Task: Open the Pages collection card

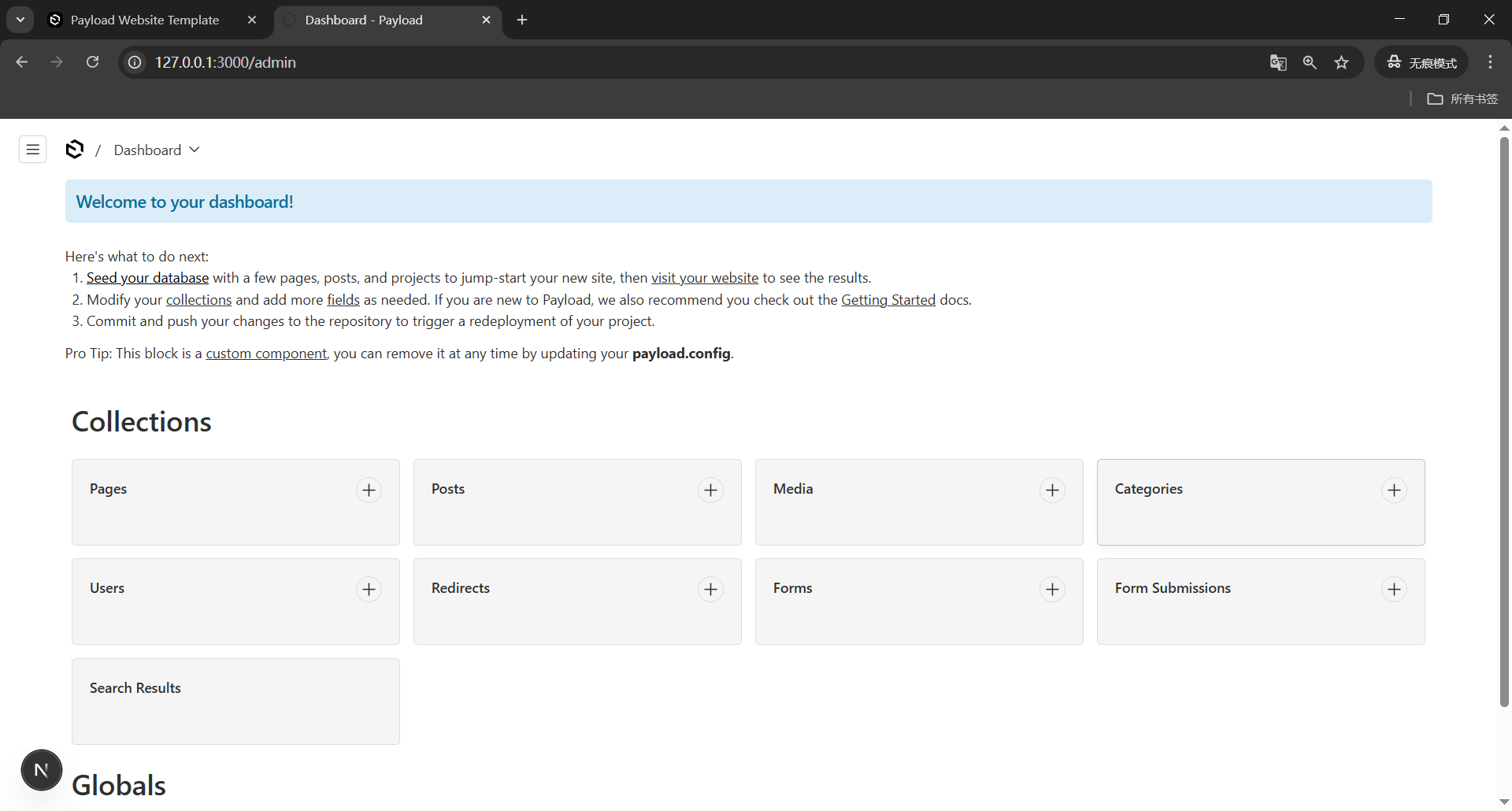Action: 235,502
